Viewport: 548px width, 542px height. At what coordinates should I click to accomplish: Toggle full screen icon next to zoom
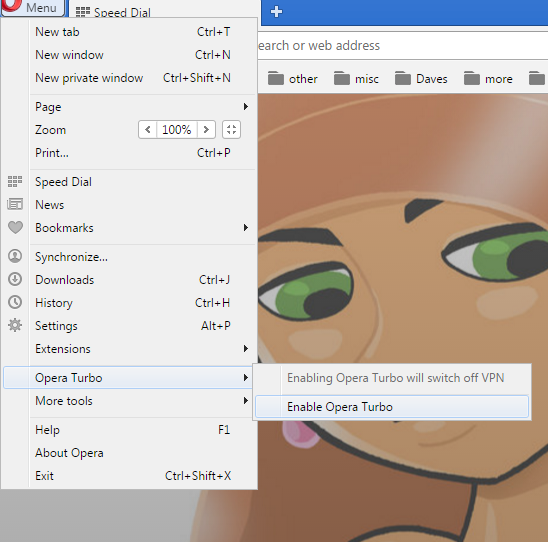point(231,130)
